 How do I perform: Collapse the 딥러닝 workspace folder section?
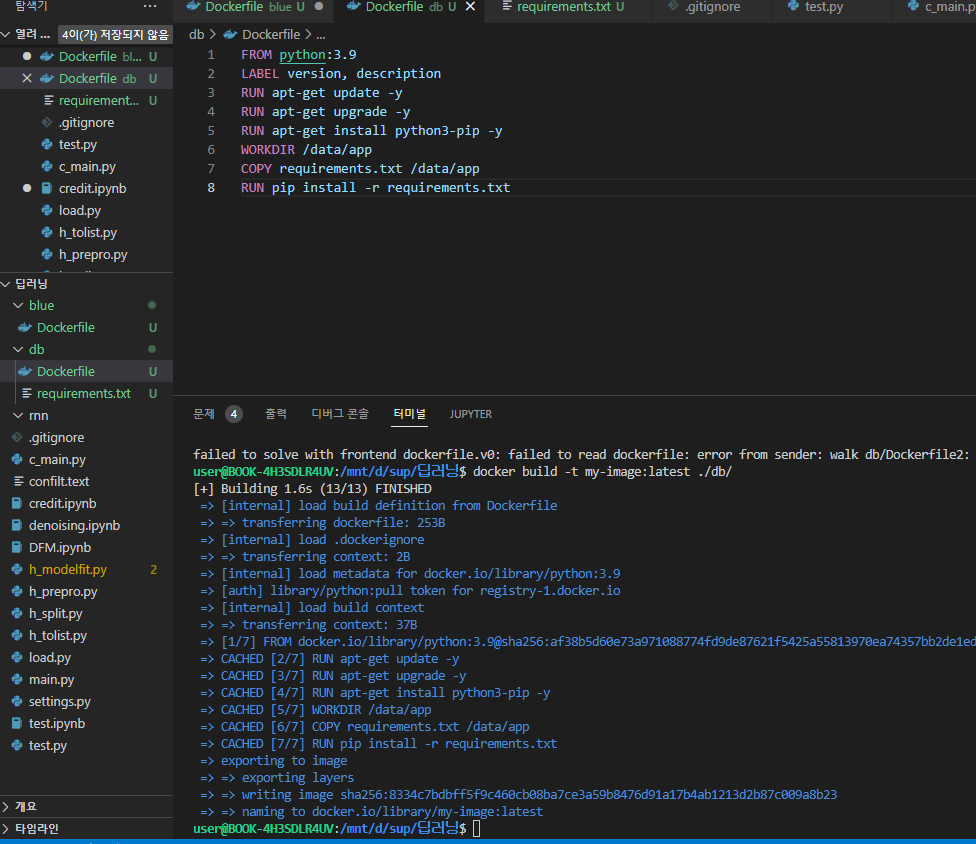(6, 284)
